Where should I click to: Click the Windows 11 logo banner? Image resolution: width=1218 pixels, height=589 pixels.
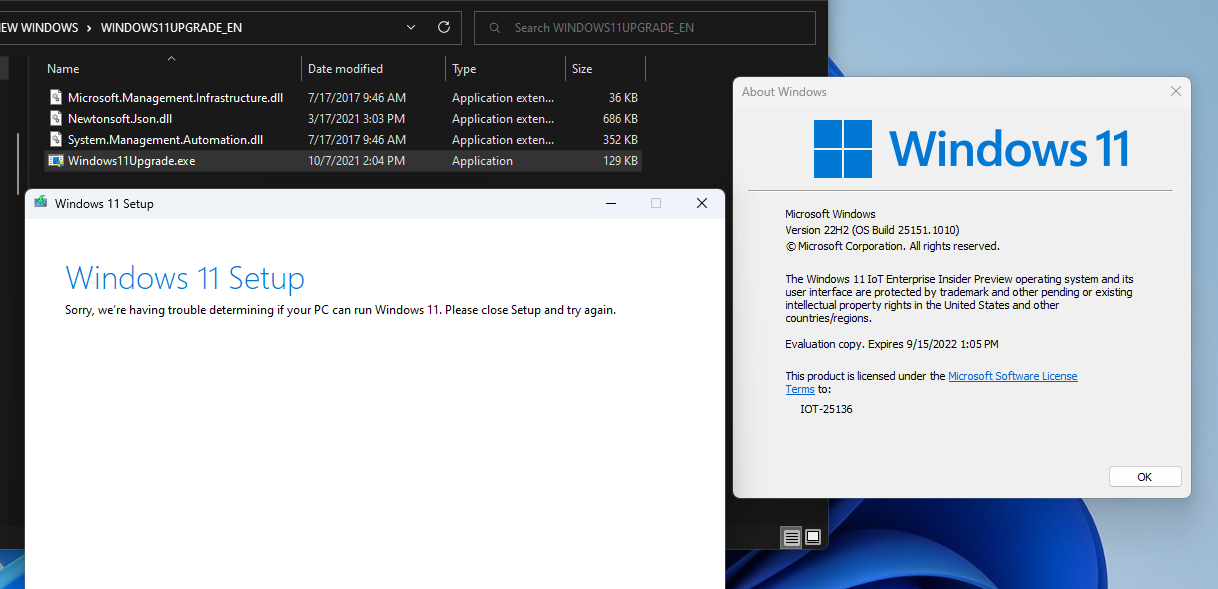[971, 148]
